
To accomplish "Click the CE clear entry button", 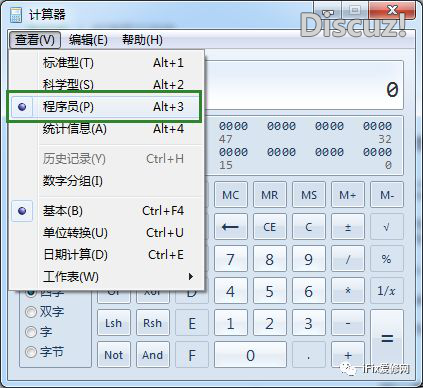I will tap(270, 227).
